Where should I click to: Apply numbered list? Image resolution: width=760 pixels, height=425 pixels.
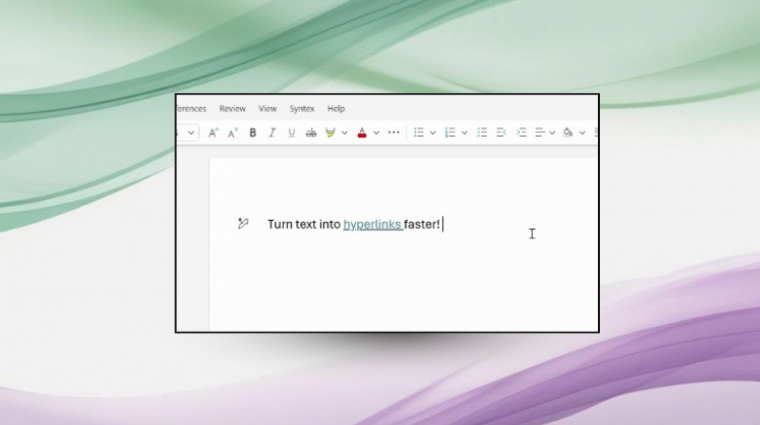(x=450, y=133)
